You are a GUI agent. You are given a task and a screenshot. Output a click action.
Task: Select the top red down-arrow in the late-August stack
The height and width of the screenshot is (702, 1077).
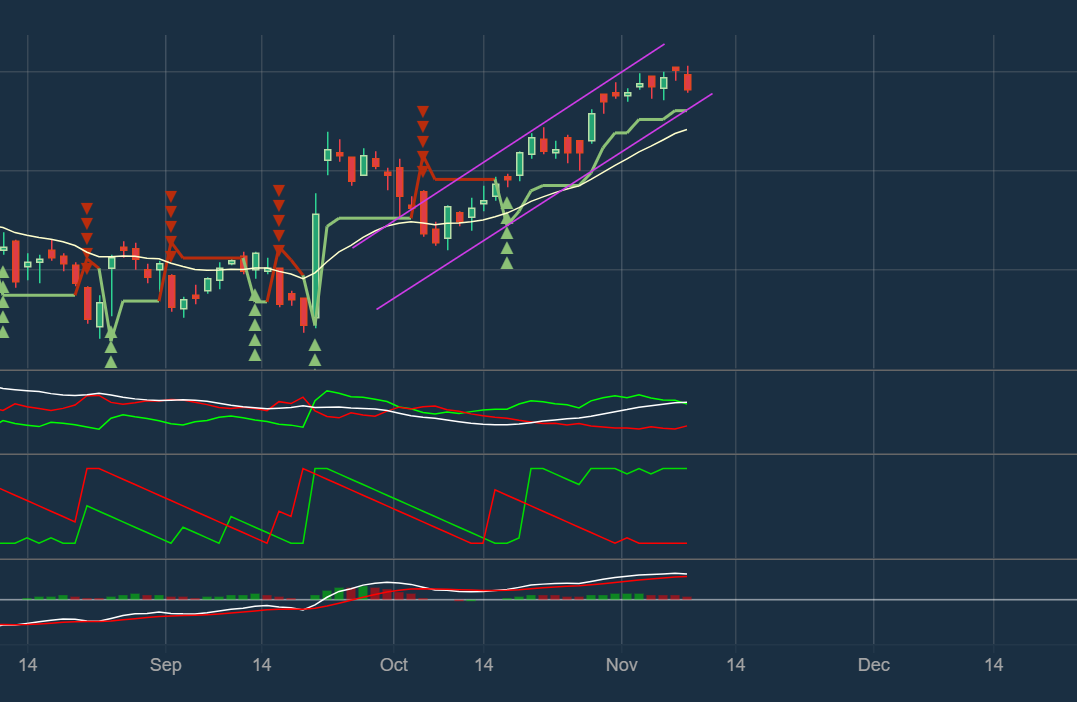(87, 208)
